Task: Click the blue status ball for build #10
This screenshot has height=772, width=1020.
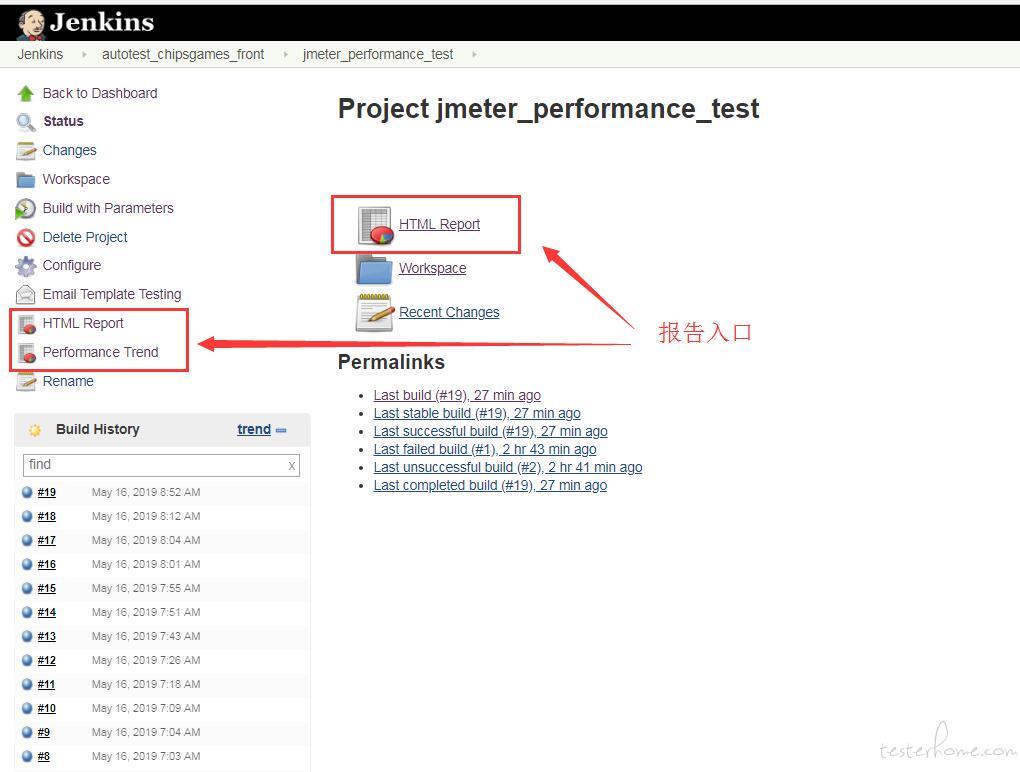Action: [x=27, y=709]
